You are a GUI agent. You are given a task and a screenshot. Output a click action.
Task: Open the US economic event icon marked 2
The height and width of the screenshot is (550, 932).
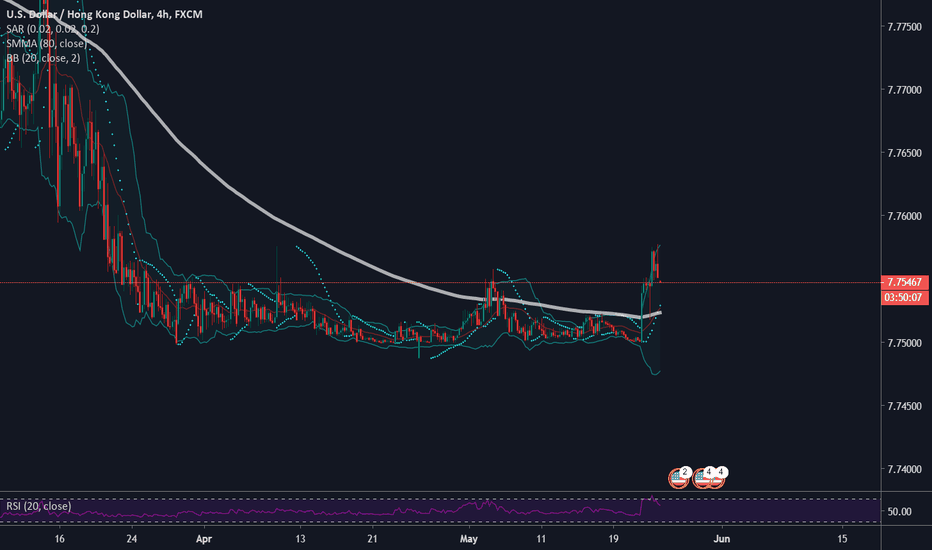click(x=679, y=477)
